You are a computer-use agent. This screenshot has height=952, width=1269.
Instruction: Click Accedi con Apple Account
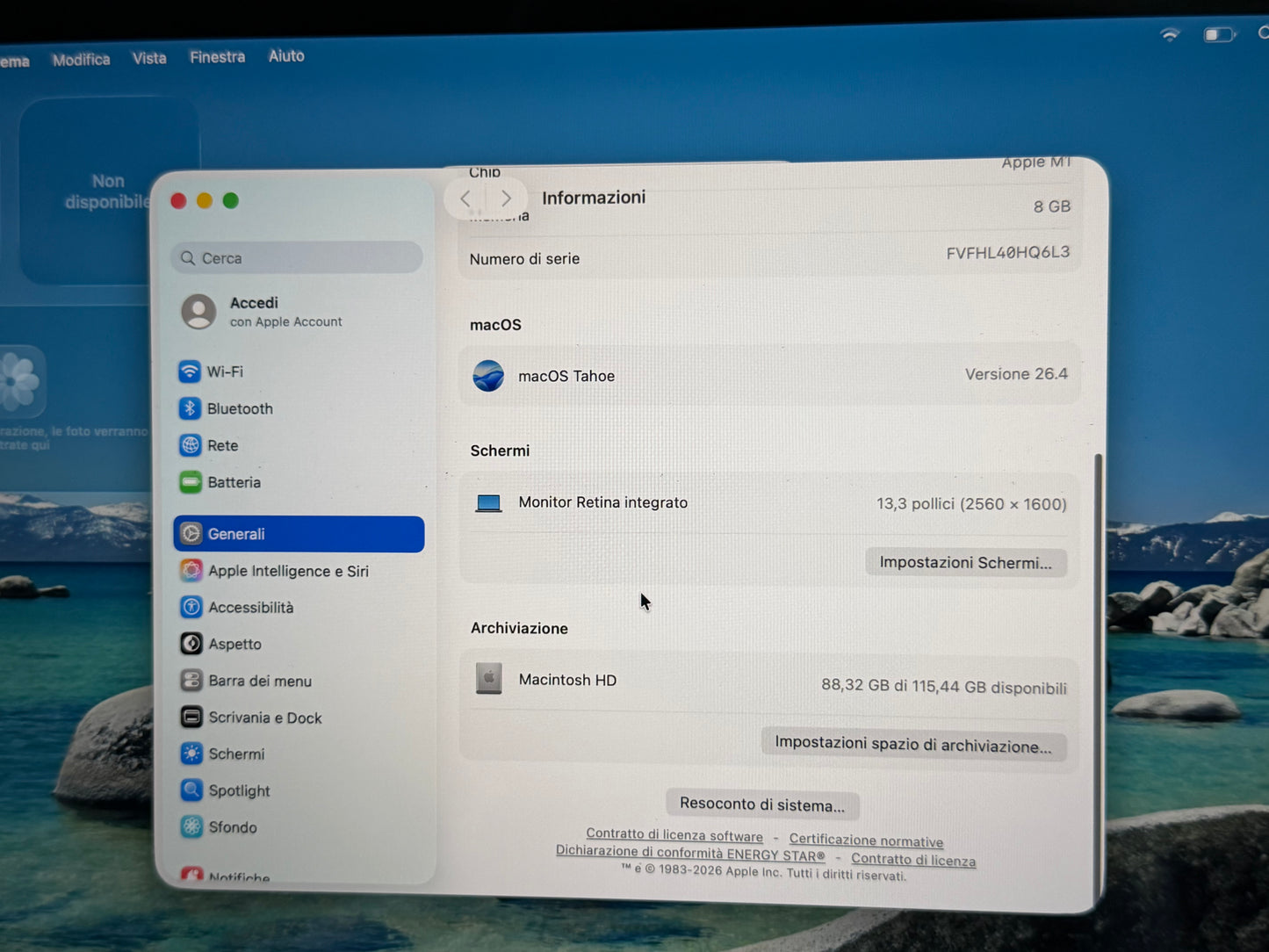tap(285, 312)
